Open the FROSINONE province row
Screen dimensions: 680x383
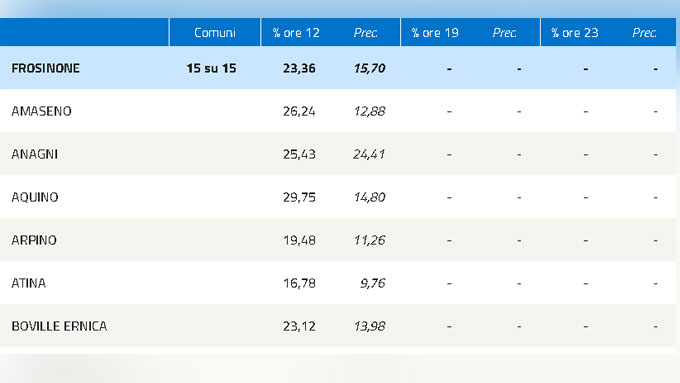(x=338, y=68)
